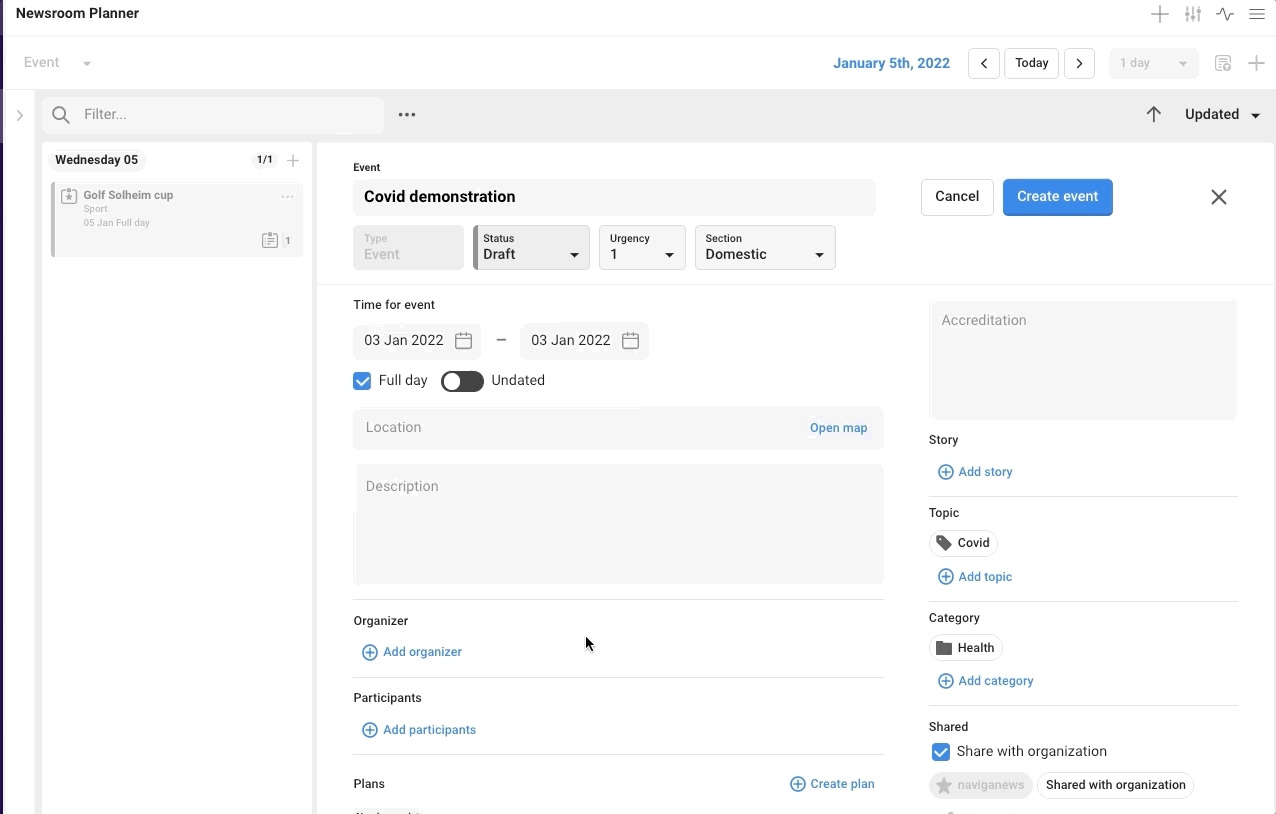Open the Urgency dropdown
The width and height of the screenshot is (1276, 814).
(x=642, y=248)
